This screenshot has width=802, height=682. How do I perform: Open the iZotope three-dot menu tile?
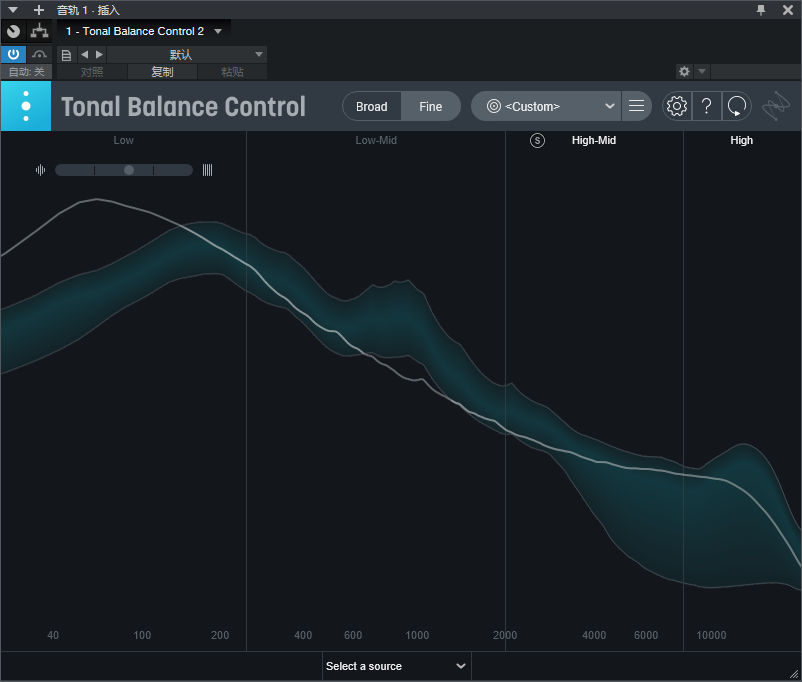(x=26, y=106)
